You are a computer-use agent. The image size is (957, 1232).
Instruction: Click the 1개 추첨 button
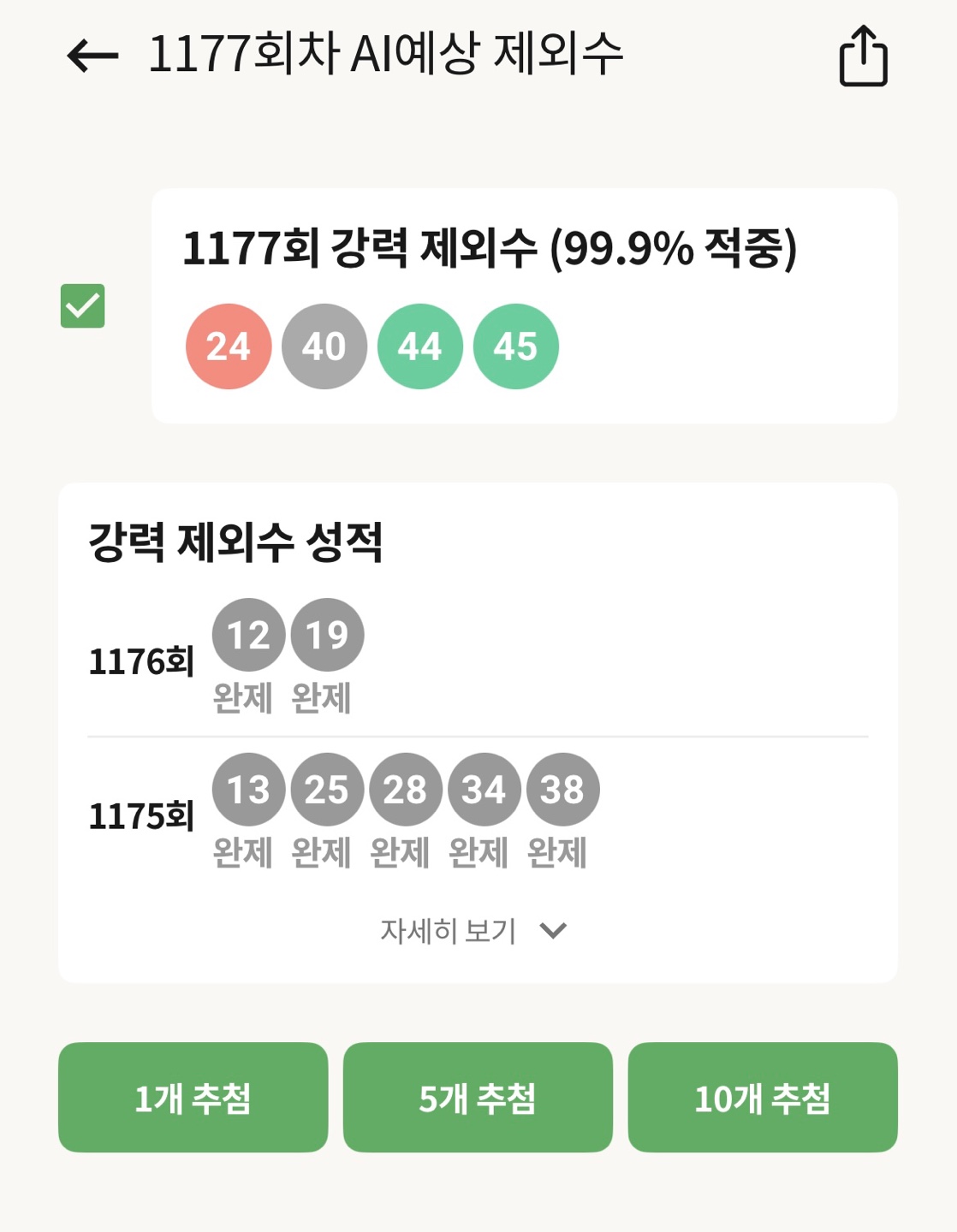pos(193,1097)
